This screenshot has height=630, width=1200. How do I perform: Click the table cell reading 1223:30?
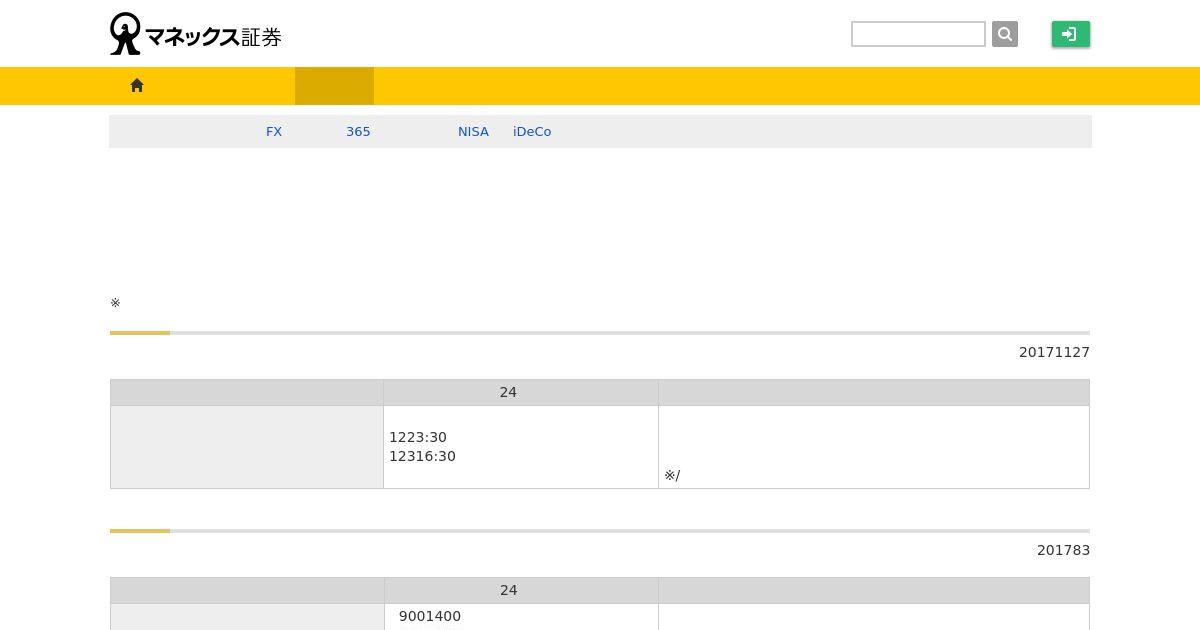(x=418, y=437)
